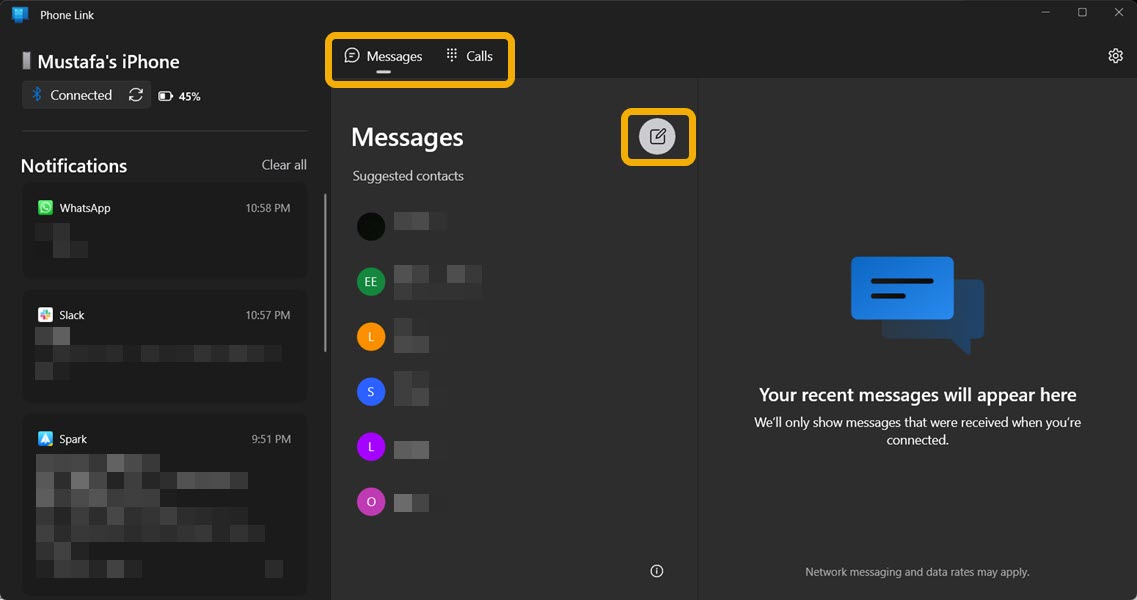Compose a new message
The image size is (1137, 600).
tap(657, 136)
